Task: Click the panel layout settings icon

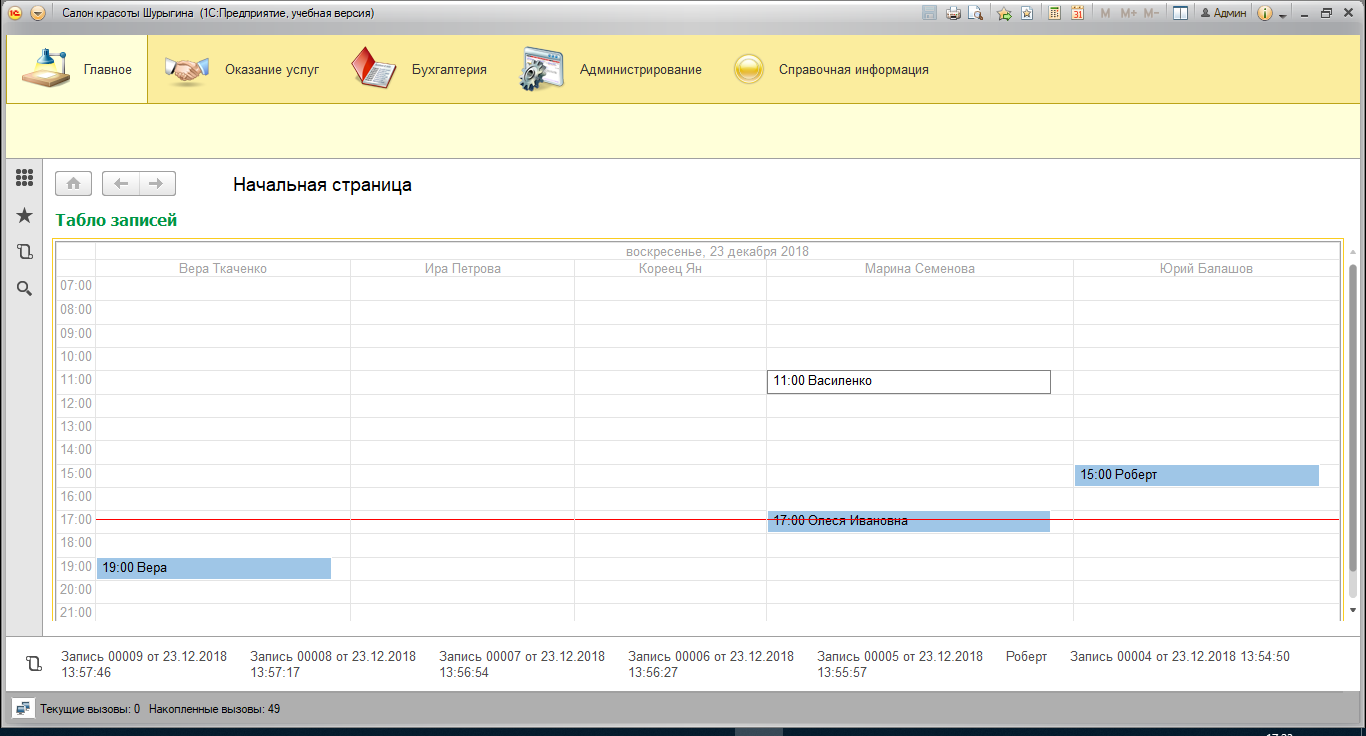Action: click(1180, 13)
